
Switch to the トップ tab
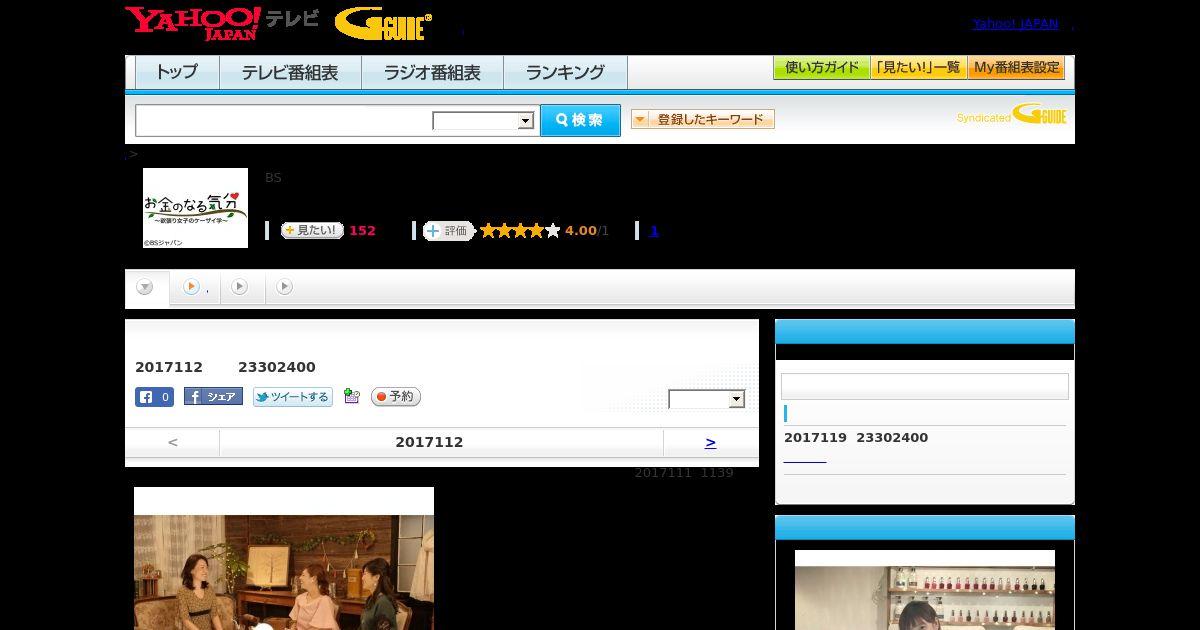pyautogui.click(x=177, y=73)
